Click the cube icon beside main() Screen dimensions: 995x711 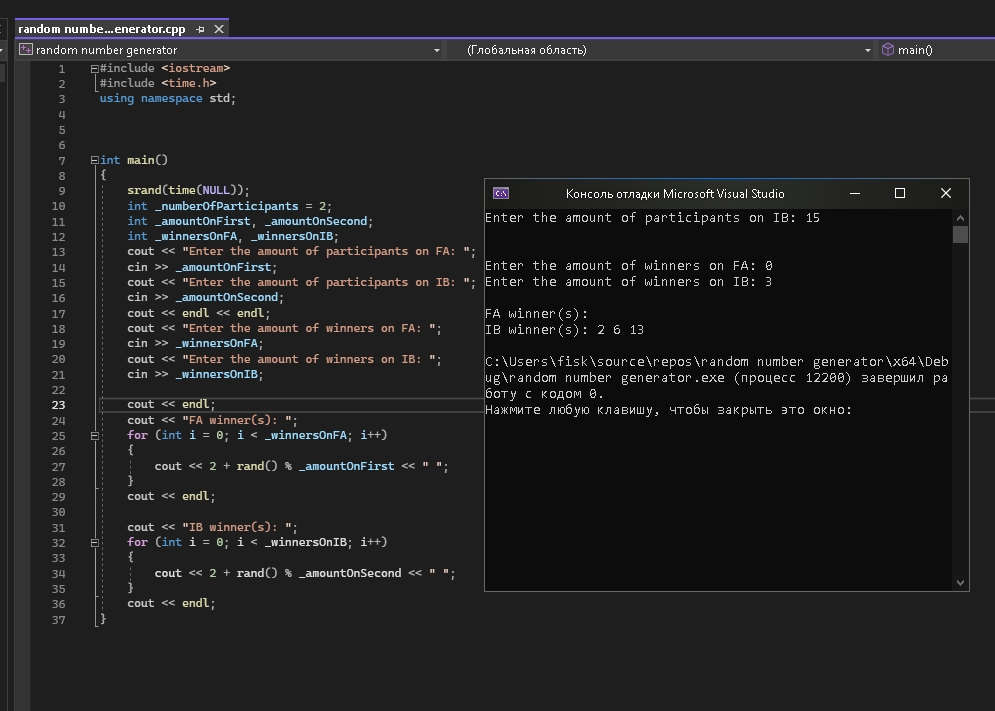(x=887, y=49)
